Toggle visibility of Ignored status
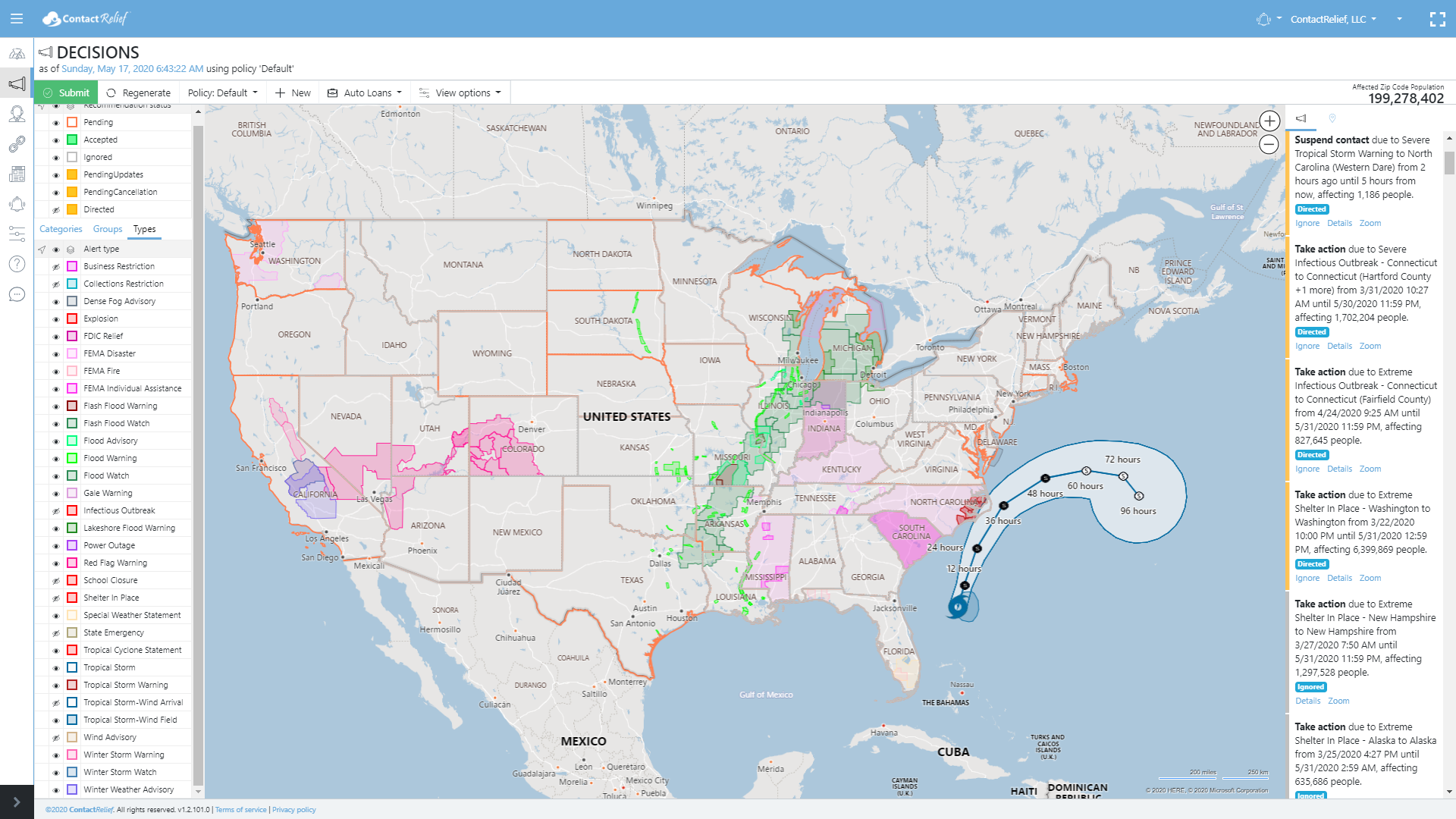The height and width of the screenshot is (819, 1456). pos(55,158)
